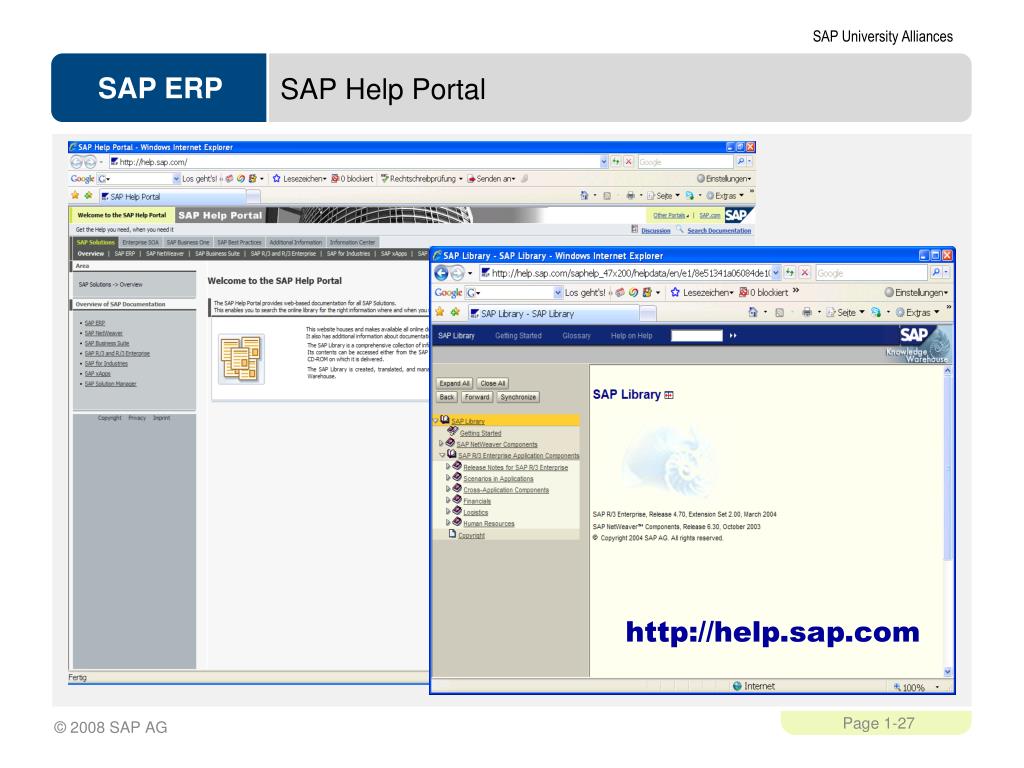This screenshot has width=1024, height=768.
Task: Click scrollbar down arrow in SAP Library content
Action: pyautogui.click(x=948, y=672)
